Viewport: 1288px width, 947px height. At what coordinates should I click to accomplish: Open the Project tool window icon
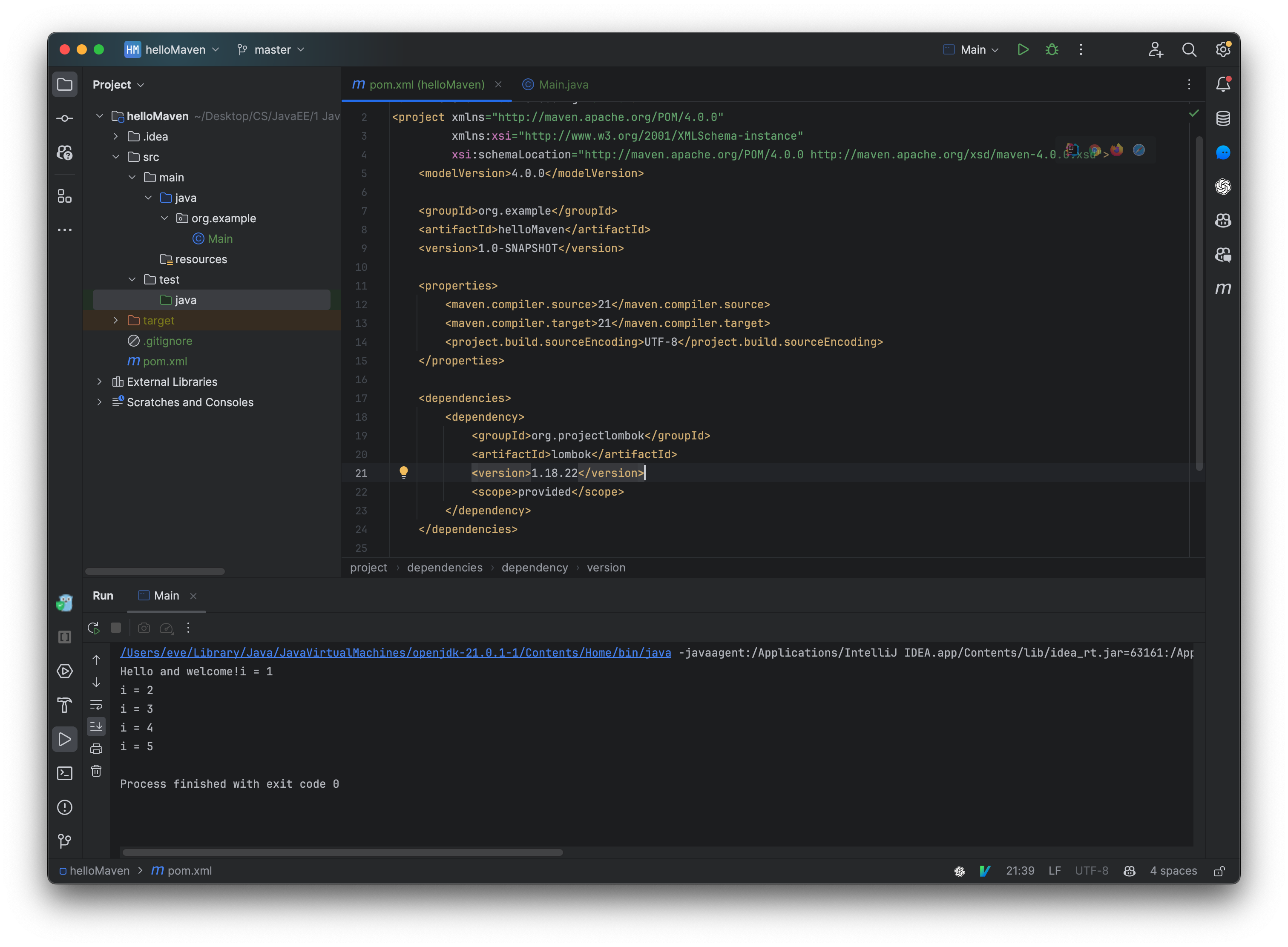pos(64,84)
